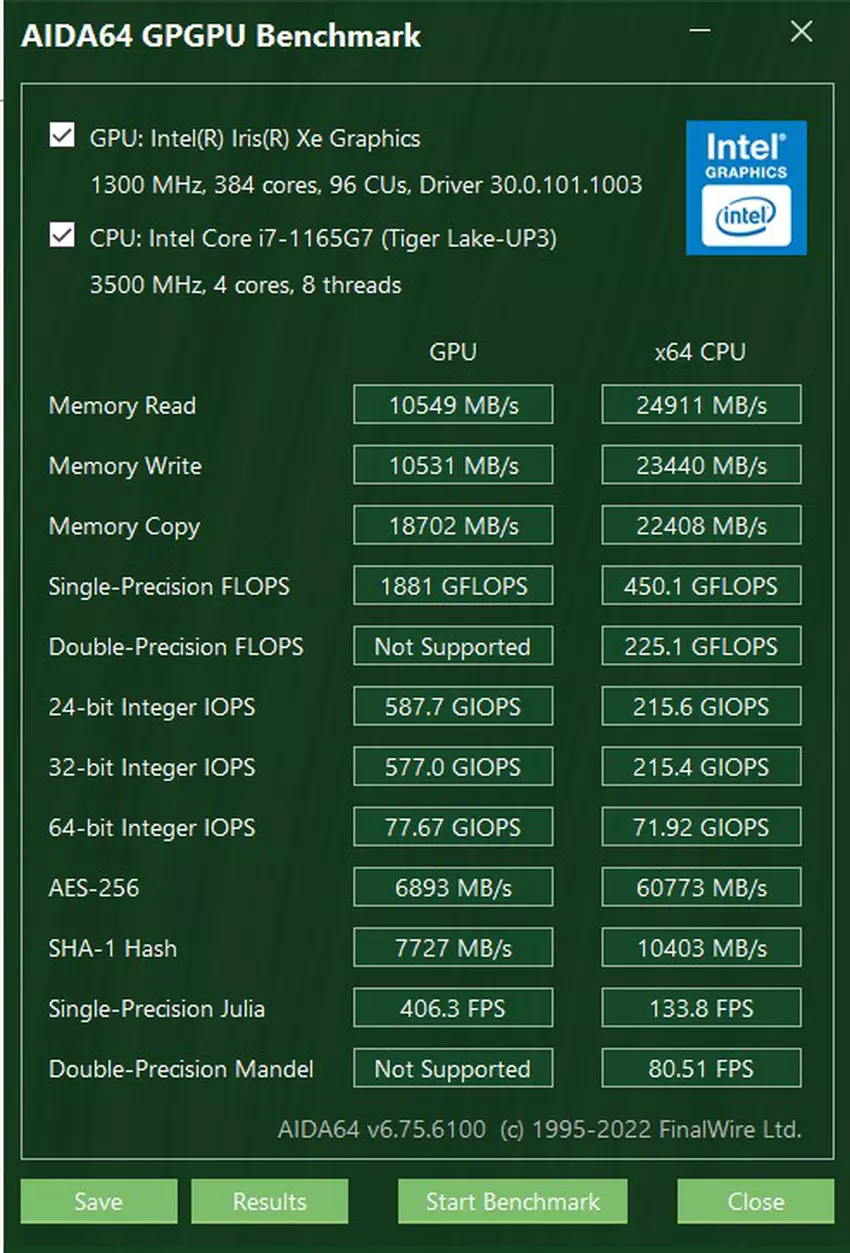Click the Intel Graphics logo badge

tap(746, 187)
